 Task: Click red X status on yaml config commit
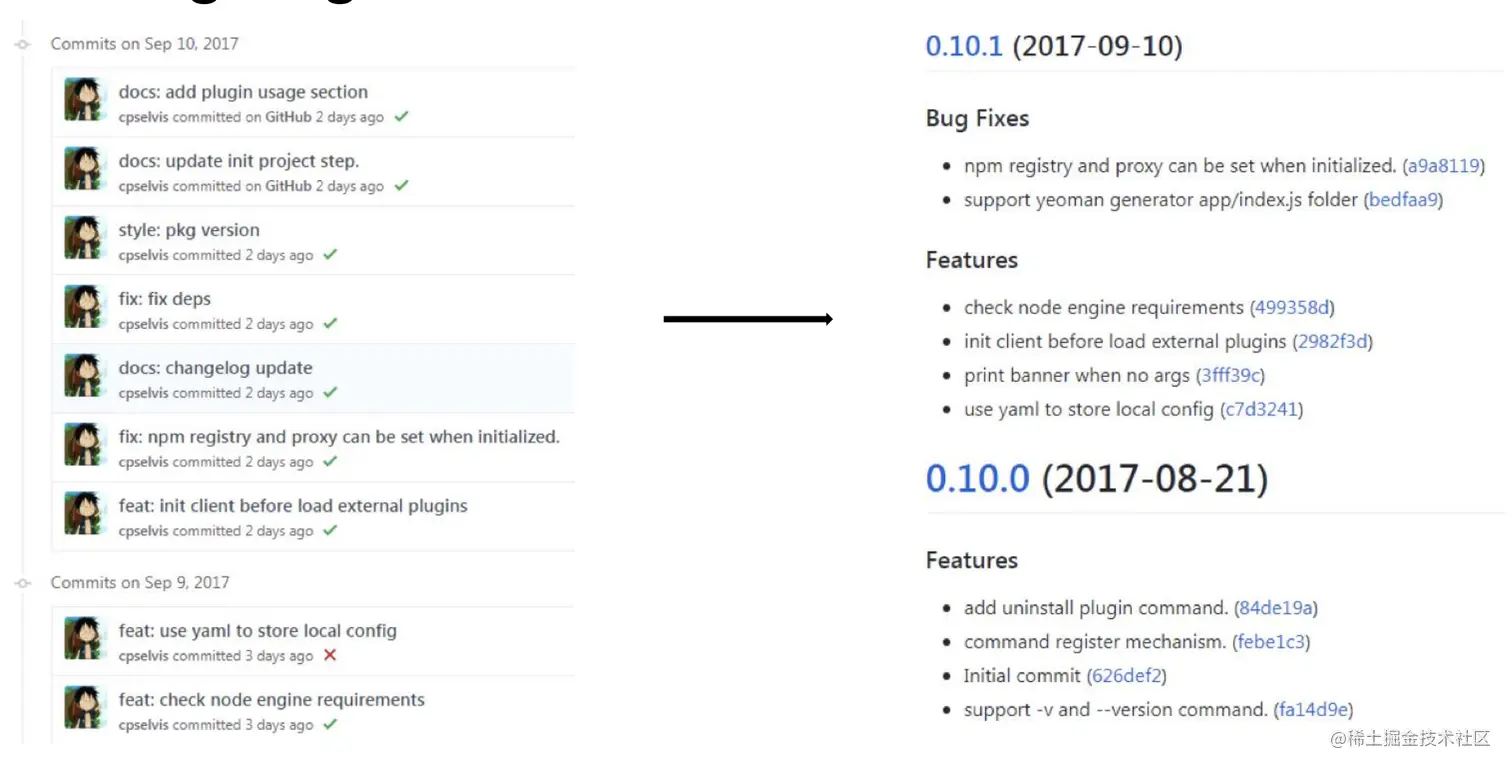(x=330, y=656)
